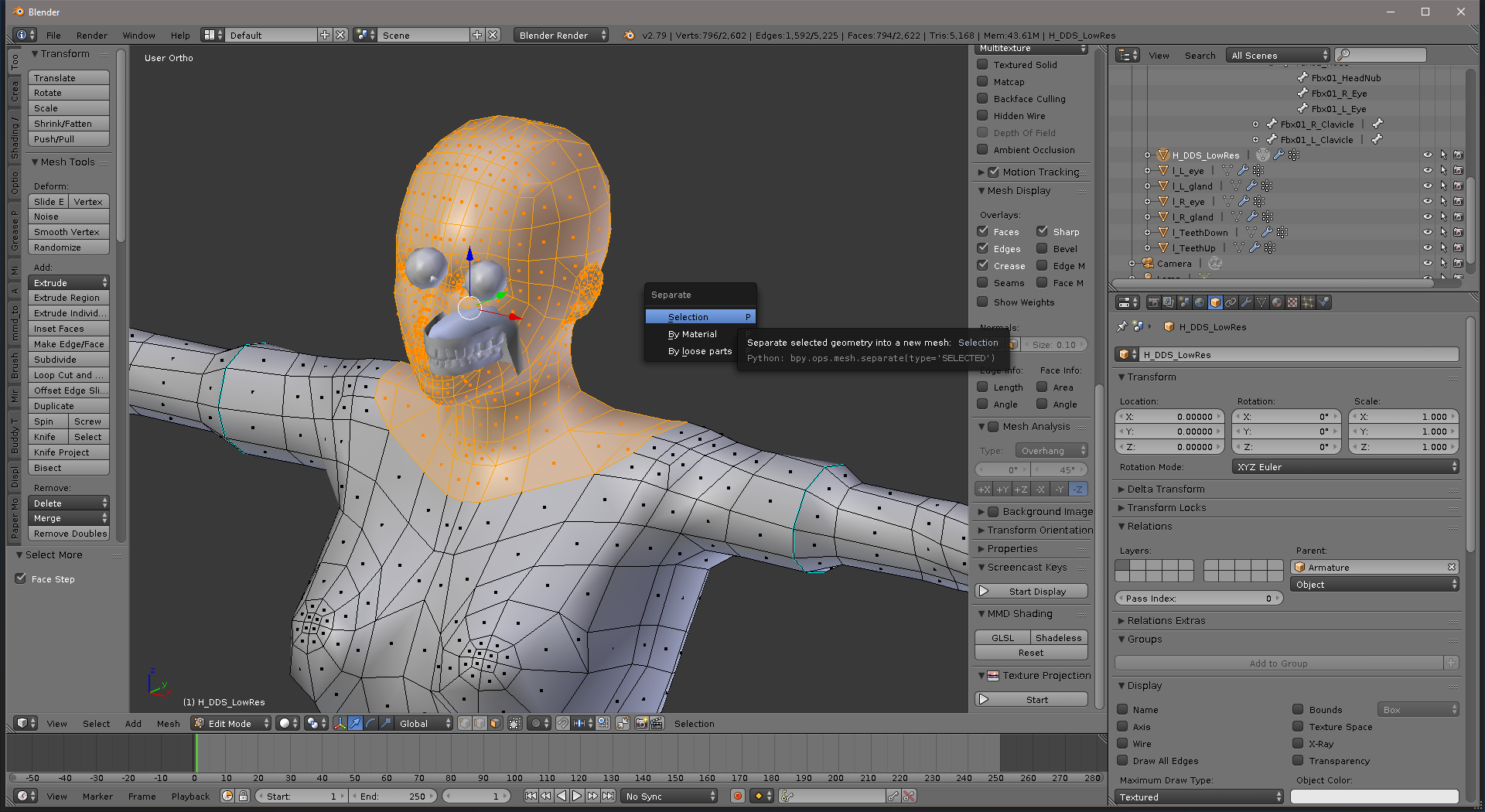This screenshot has width=1485, height=812.
Task: Enable the Backface Culling checkbox
Action: (x=983, y=99)
